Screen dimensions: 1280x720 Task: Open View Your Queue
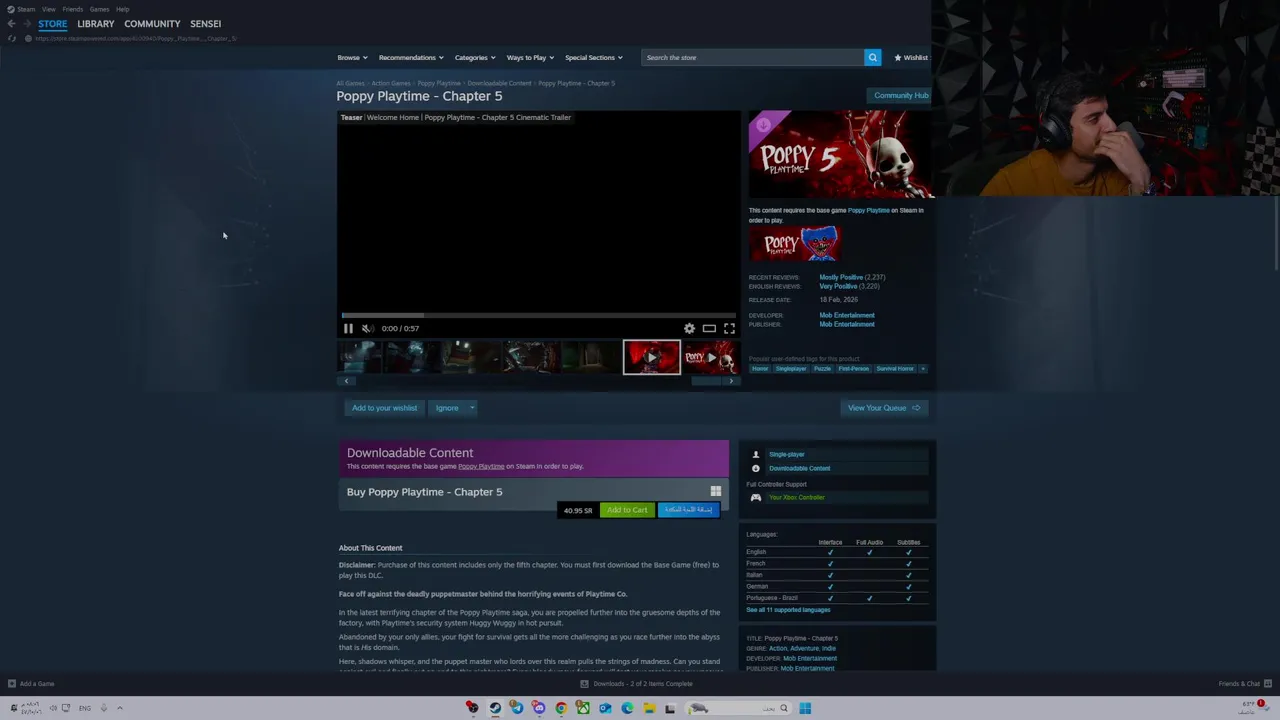[884, 408]
